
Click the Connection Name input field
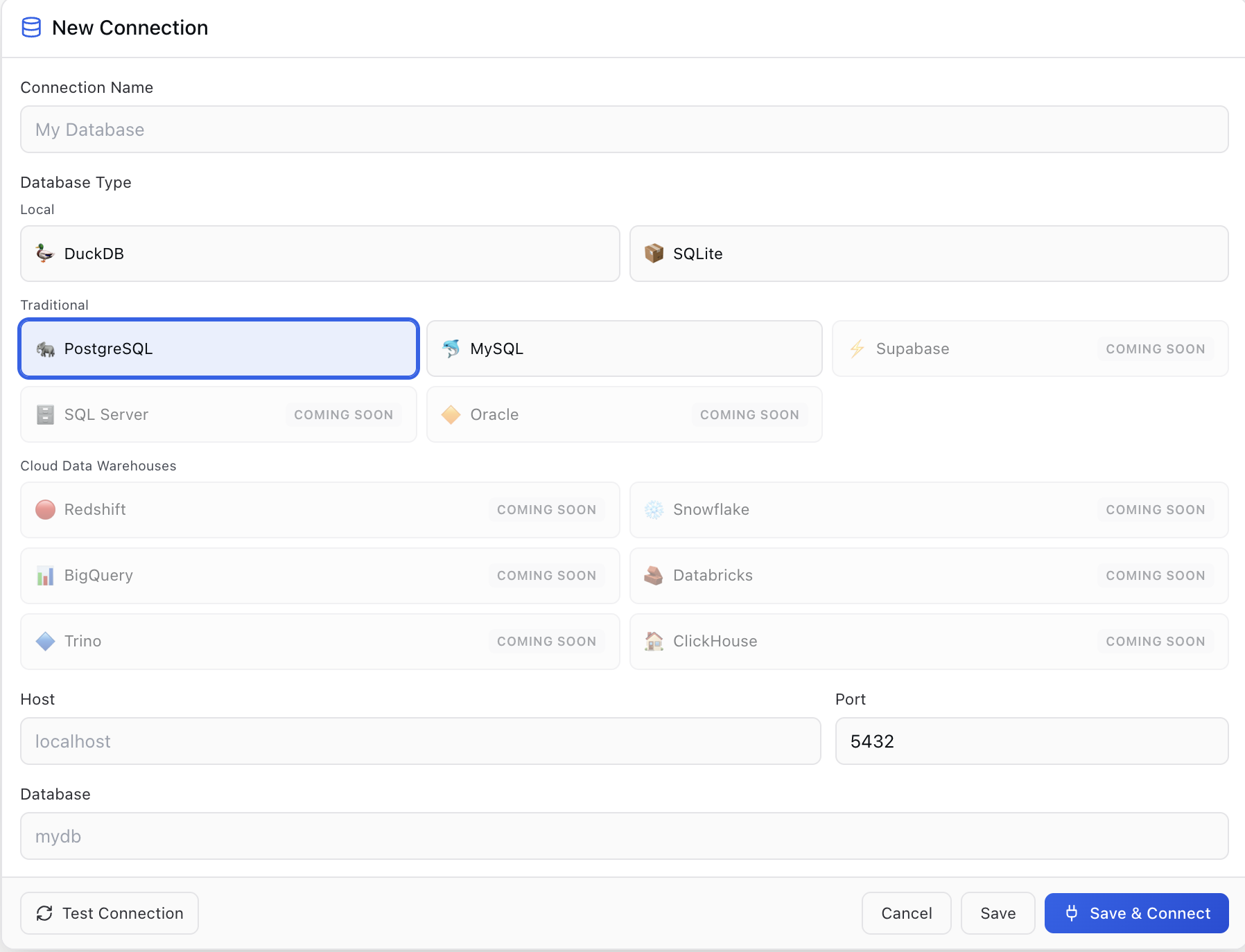622,129
